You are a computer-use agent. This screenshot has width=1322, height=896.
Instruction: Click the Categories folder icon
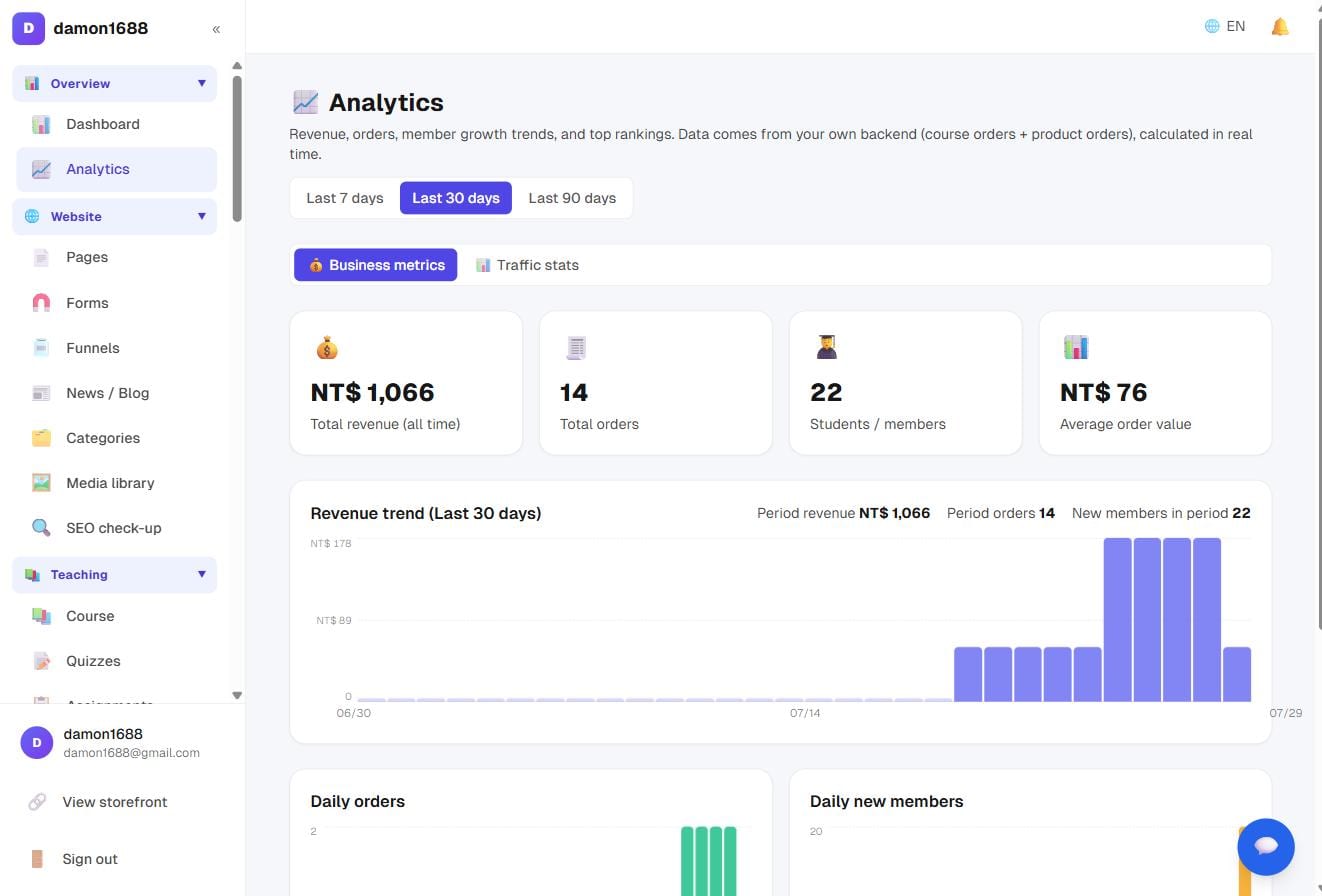pyautogui.click(x=41, y=438)
